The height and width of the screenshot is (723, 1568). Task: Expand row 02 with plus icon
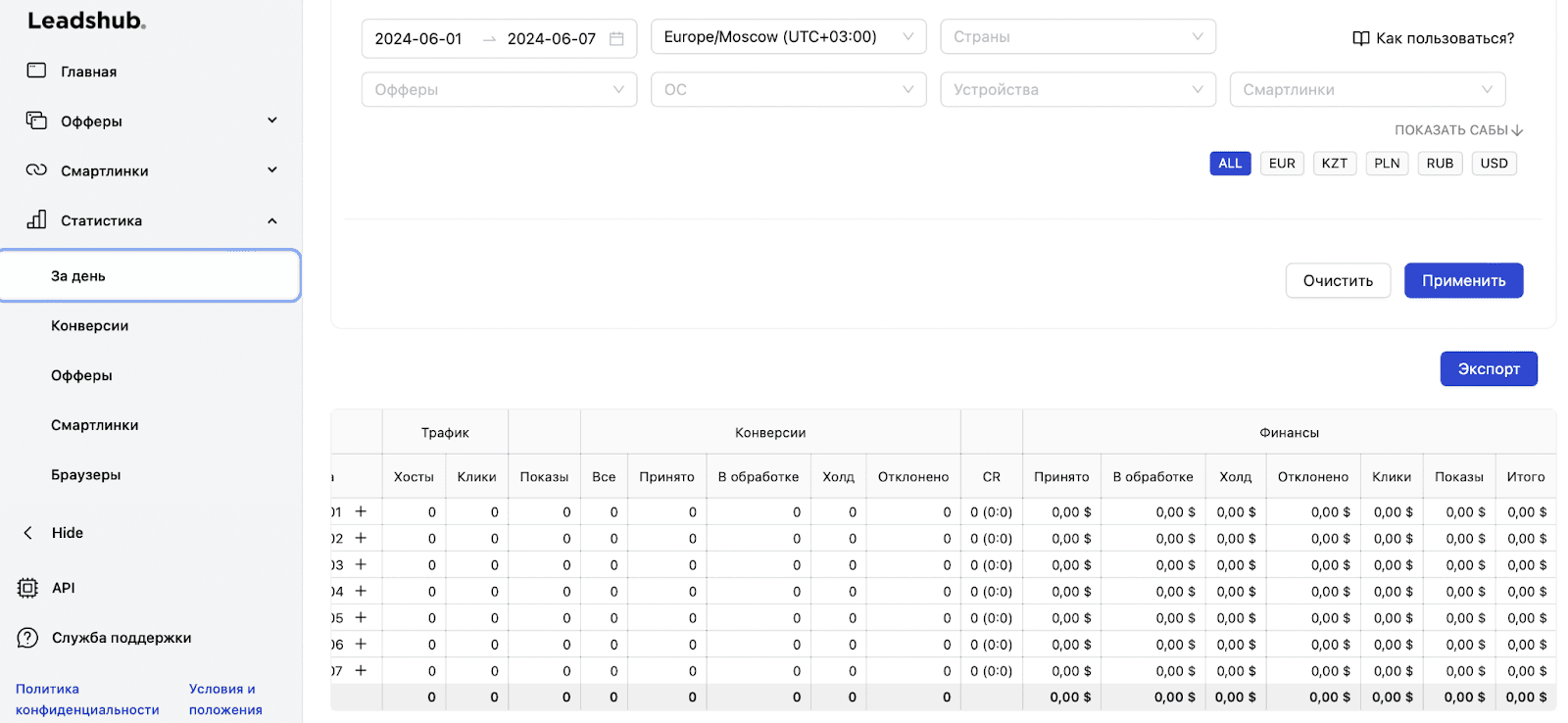pyautogui.click(x=361, y=538)
